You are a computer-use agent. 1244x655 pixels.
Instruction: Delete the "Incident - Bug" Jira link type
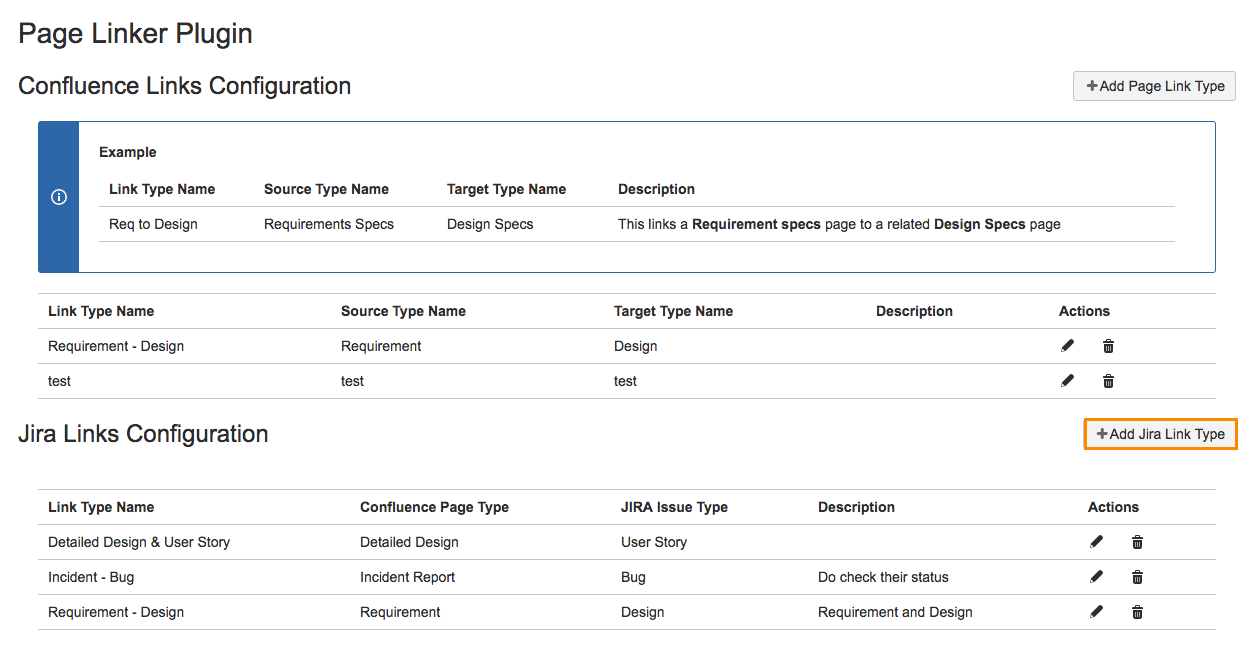[x=1137, y=576]
